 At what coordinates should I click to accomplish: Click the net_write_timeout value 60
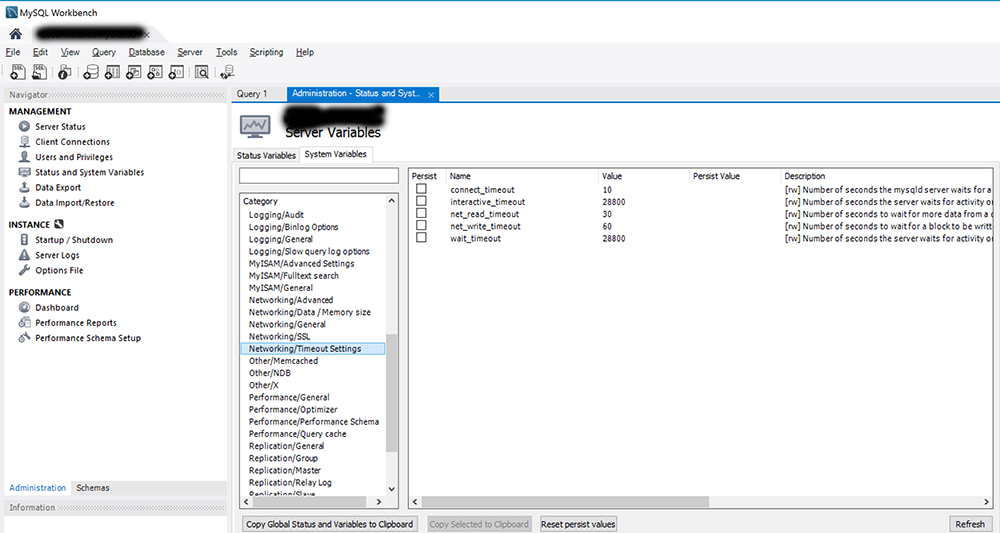[607, 226]
